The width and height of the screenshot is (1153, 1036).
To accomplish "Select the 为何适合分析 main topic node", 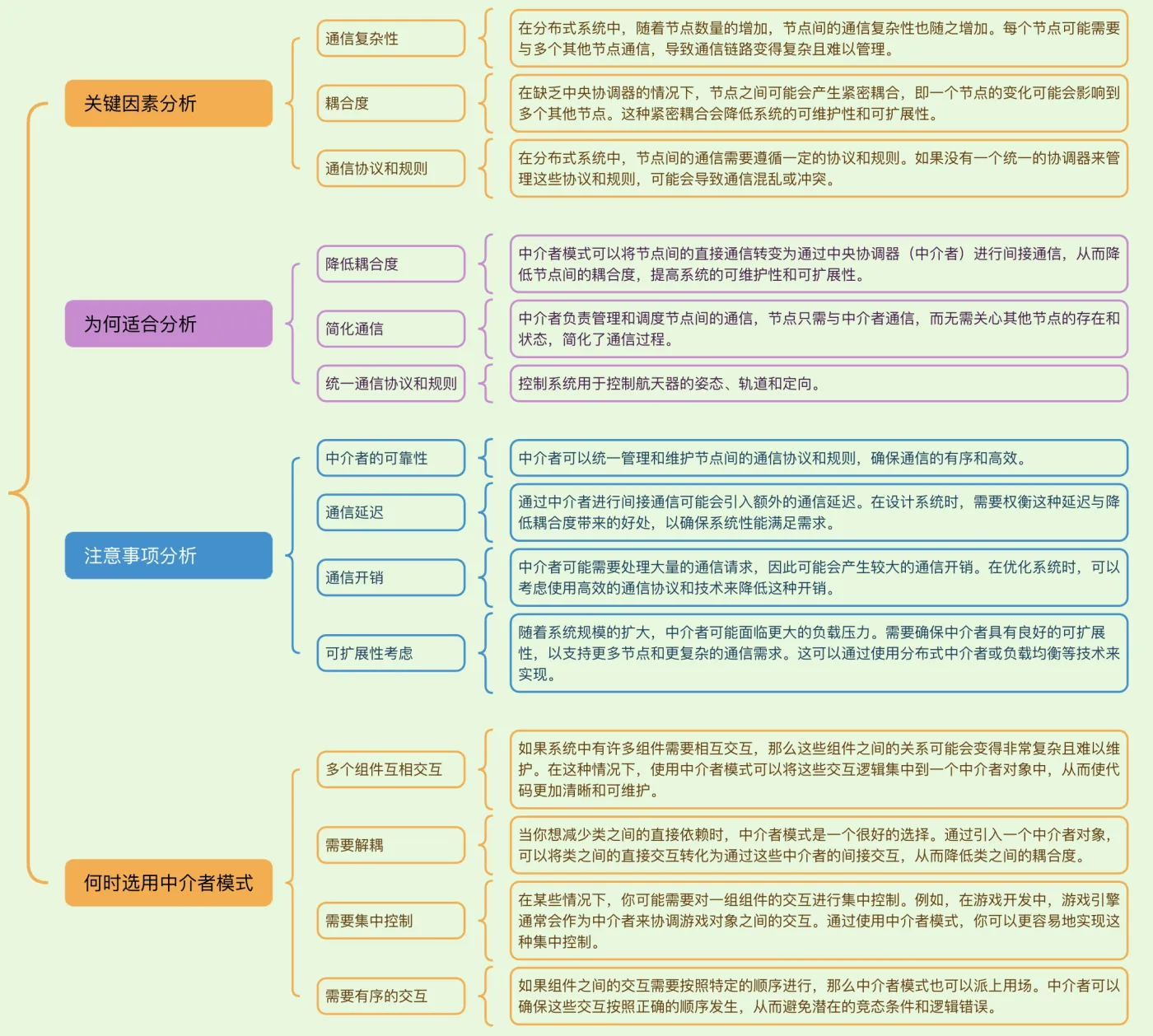I will [169, 324].
